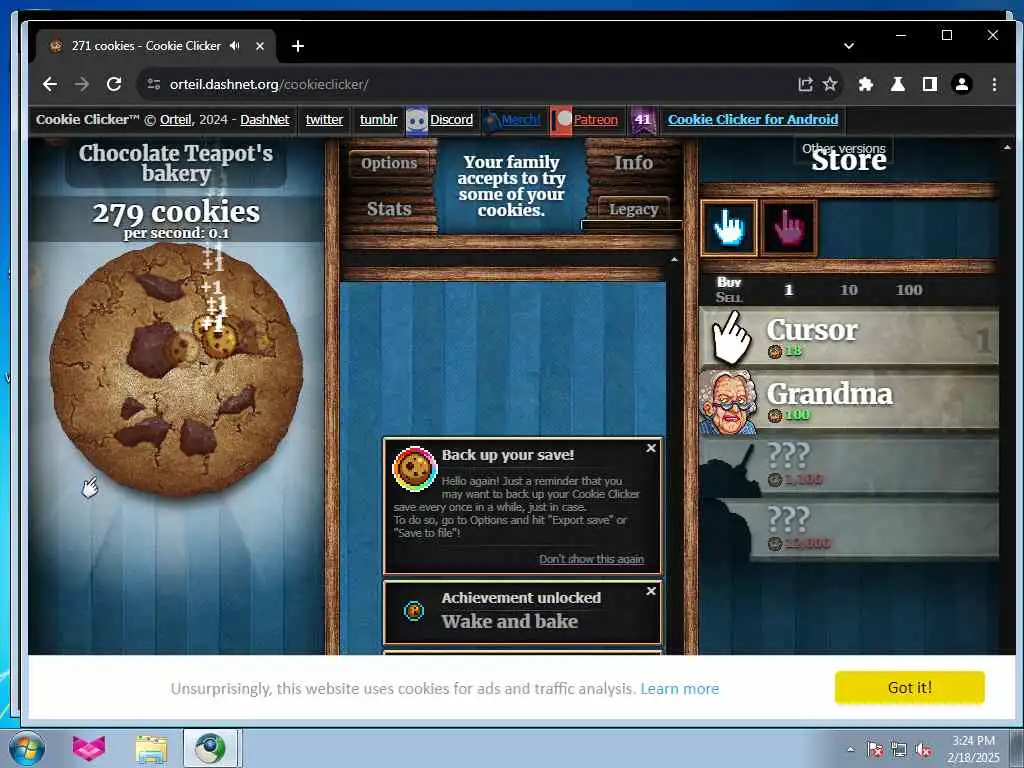Open the Orteil link in top bar
1024x768 pixels.
pos(176,120)
